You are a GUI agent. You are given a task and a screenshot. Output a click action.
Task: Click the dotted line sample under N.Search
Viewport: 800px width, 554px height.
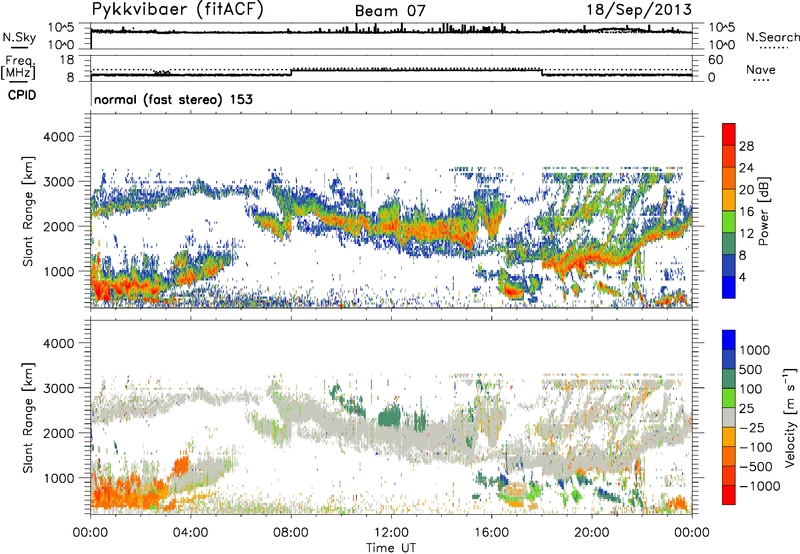coord(773,48)
